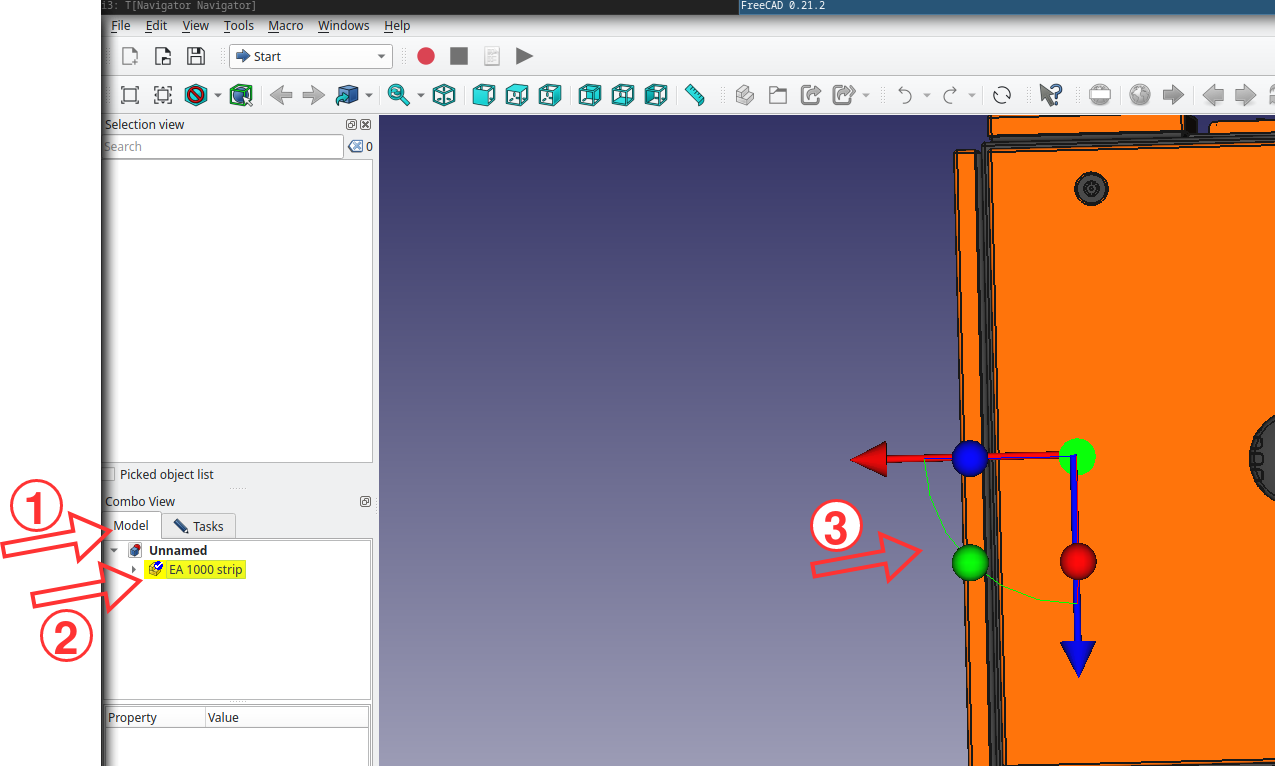
Task: Click the Execute macro play button
Action: point(524,56)
